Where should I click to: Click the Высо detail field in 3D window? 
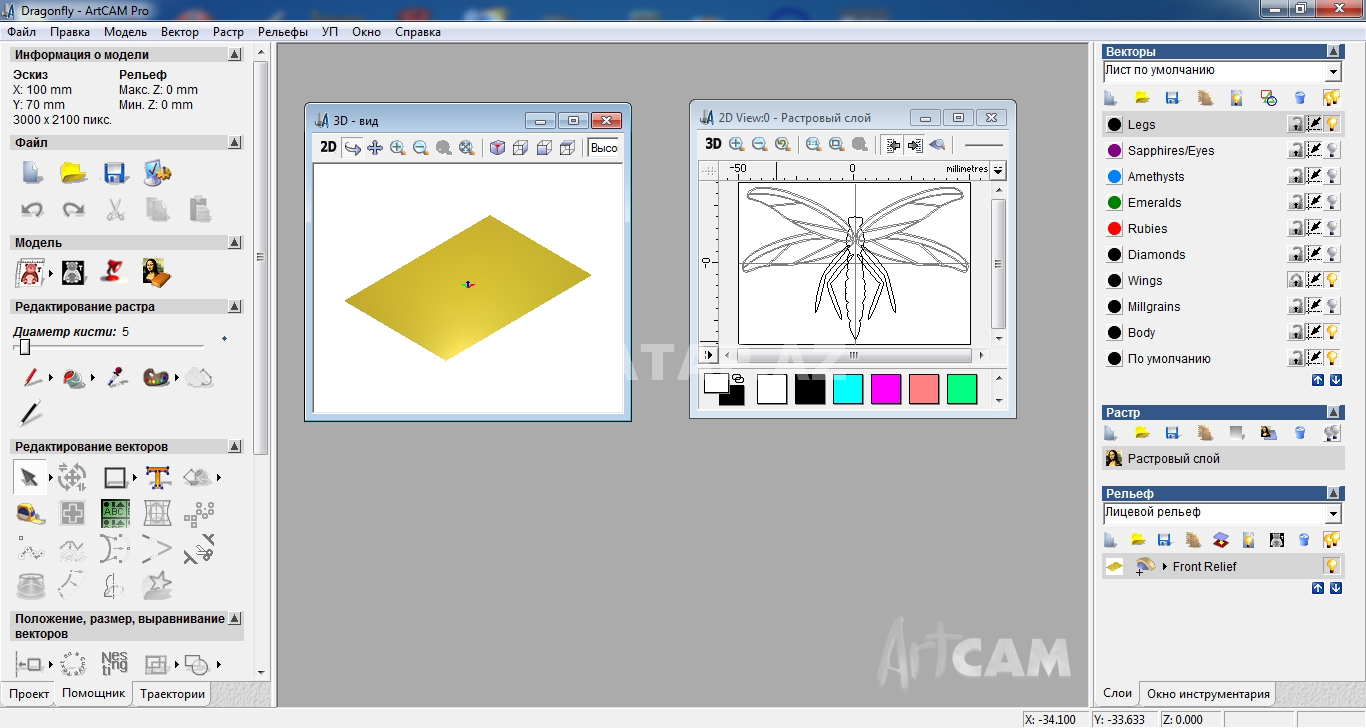604,148
